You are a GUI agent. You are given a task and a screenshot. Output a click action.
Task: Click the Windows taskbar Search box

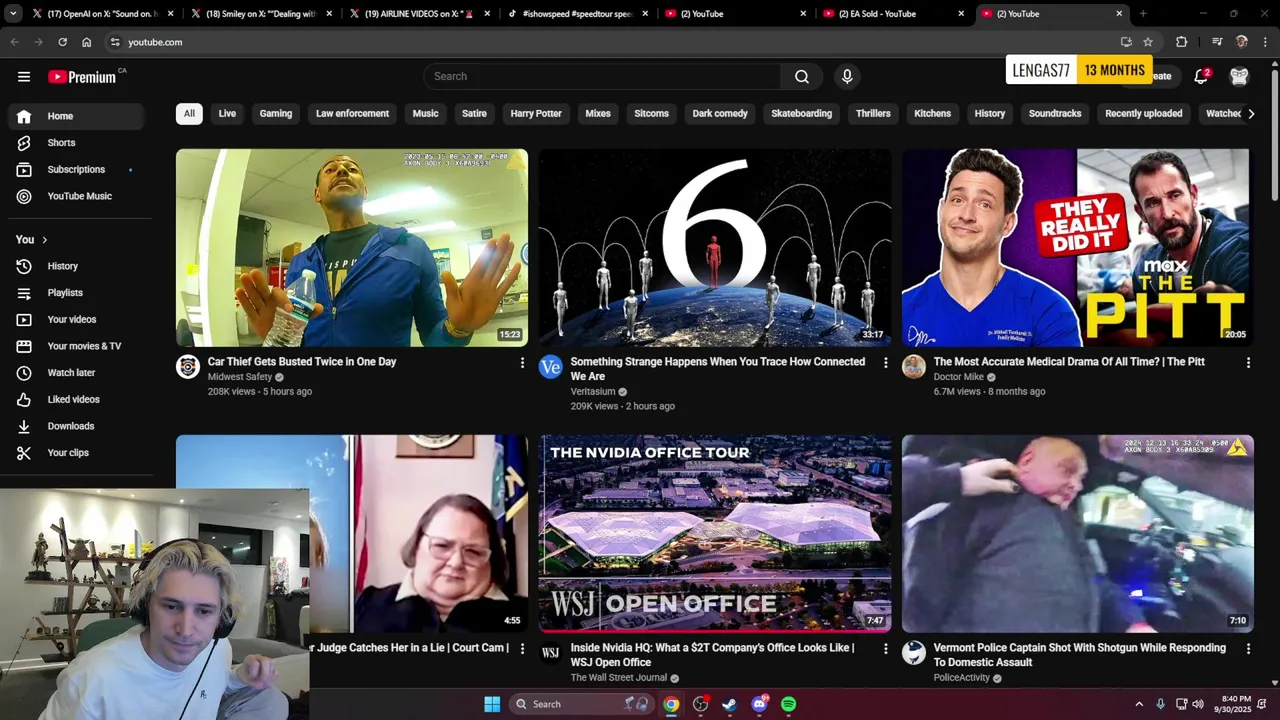[584, 704]
